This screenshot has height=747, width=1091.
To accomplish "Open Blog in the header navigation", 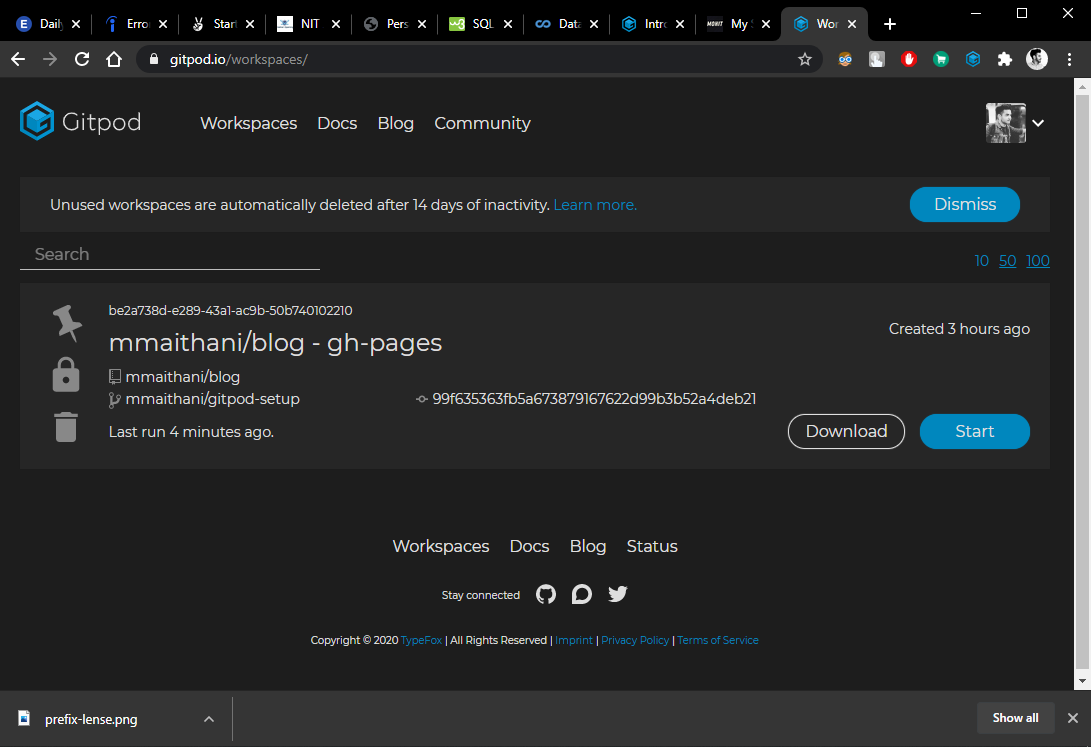I will 396,123.
